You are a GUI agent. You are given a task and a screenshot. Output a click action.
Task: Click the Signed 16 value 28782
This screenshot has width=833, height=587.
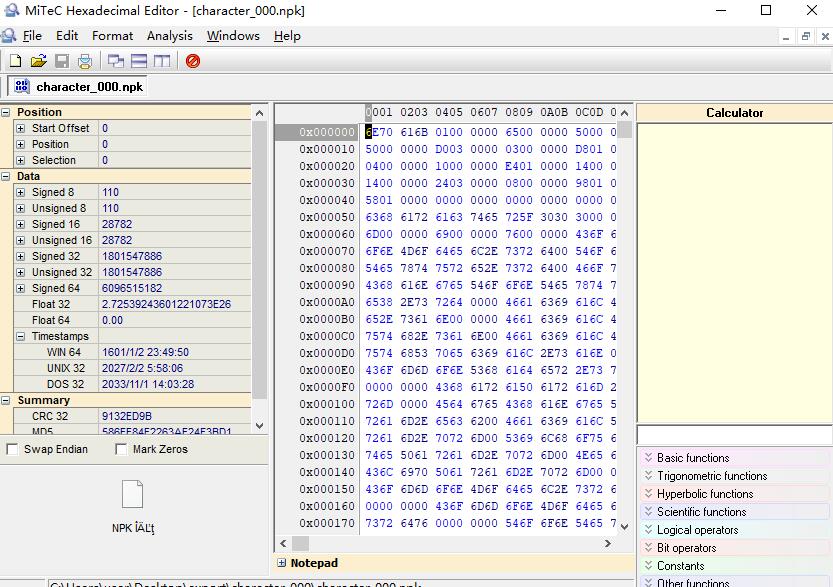[x=117, y=224]
